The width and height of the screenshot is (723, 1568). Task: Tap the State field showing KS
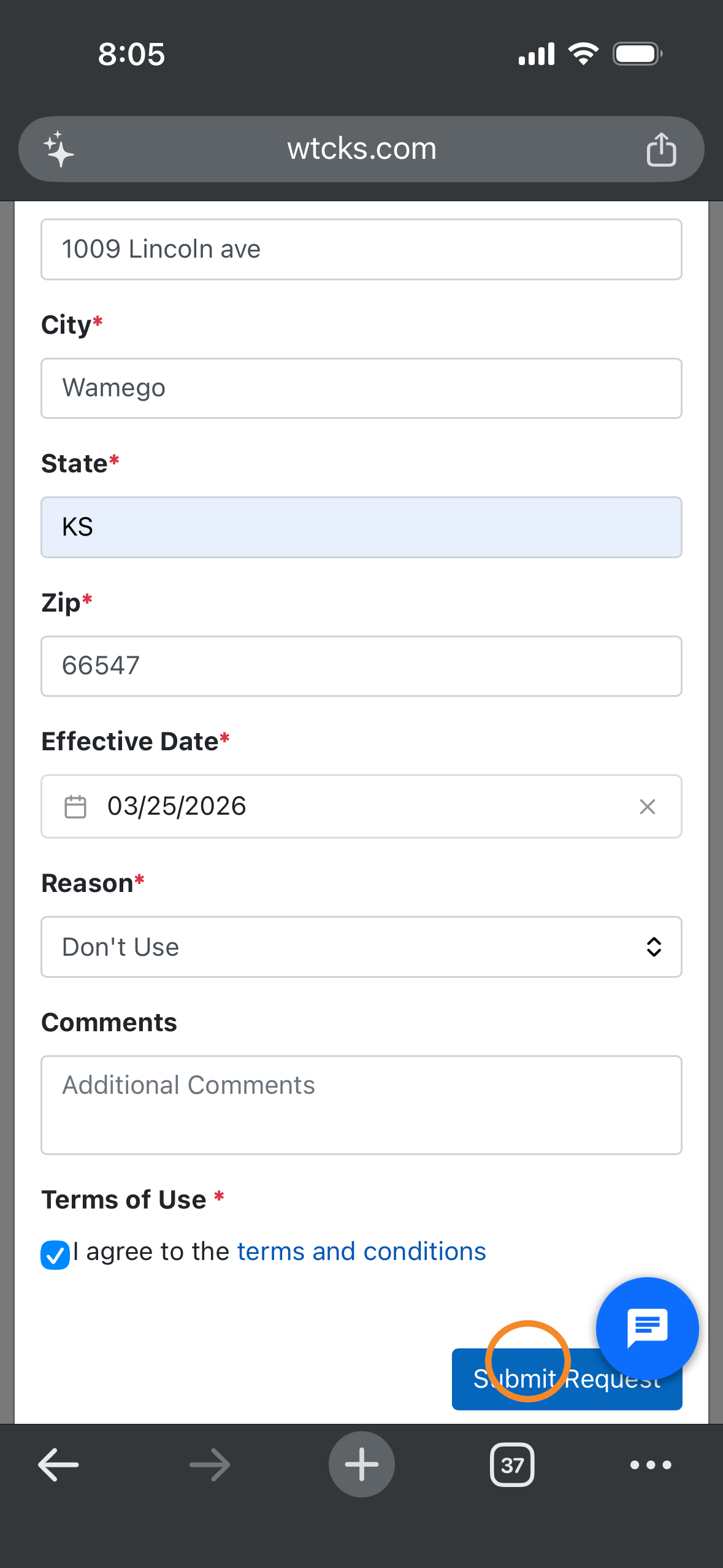[361, 528]
